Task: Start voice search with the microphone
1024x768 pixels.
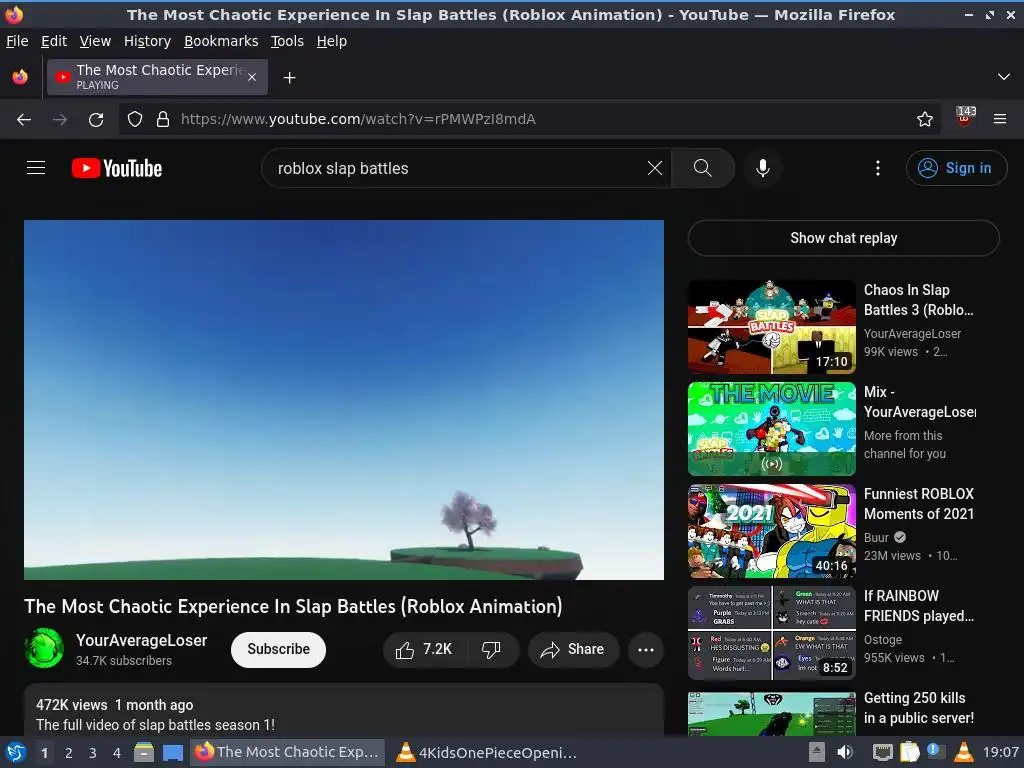Action: click(x=763, y=168)
